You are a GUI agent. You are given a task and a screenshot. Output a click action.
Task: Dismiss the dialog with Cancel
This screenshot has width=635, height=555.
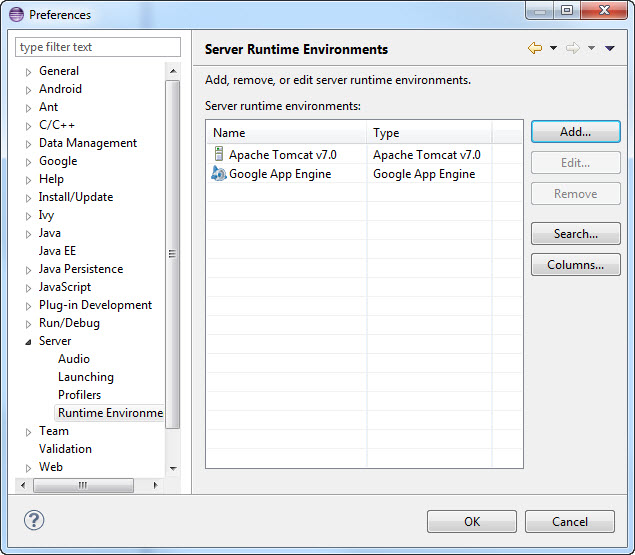coord(570,521)
